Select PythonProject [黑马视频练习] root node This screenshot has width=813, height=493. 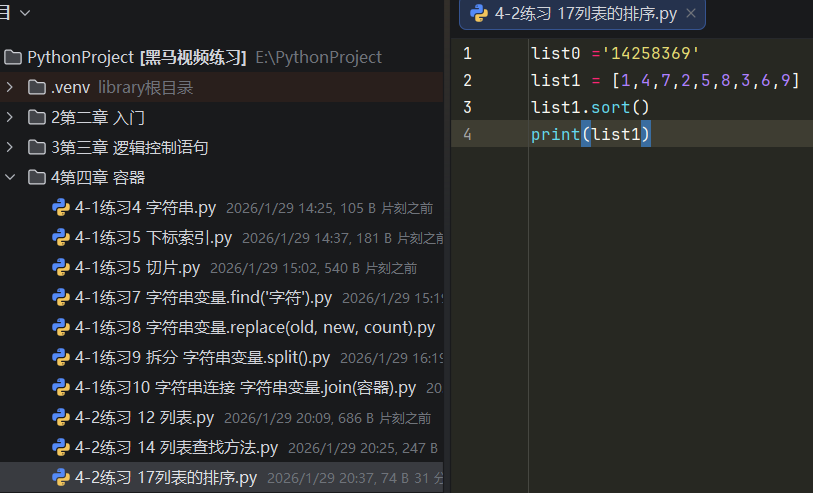tap(137, 57)
